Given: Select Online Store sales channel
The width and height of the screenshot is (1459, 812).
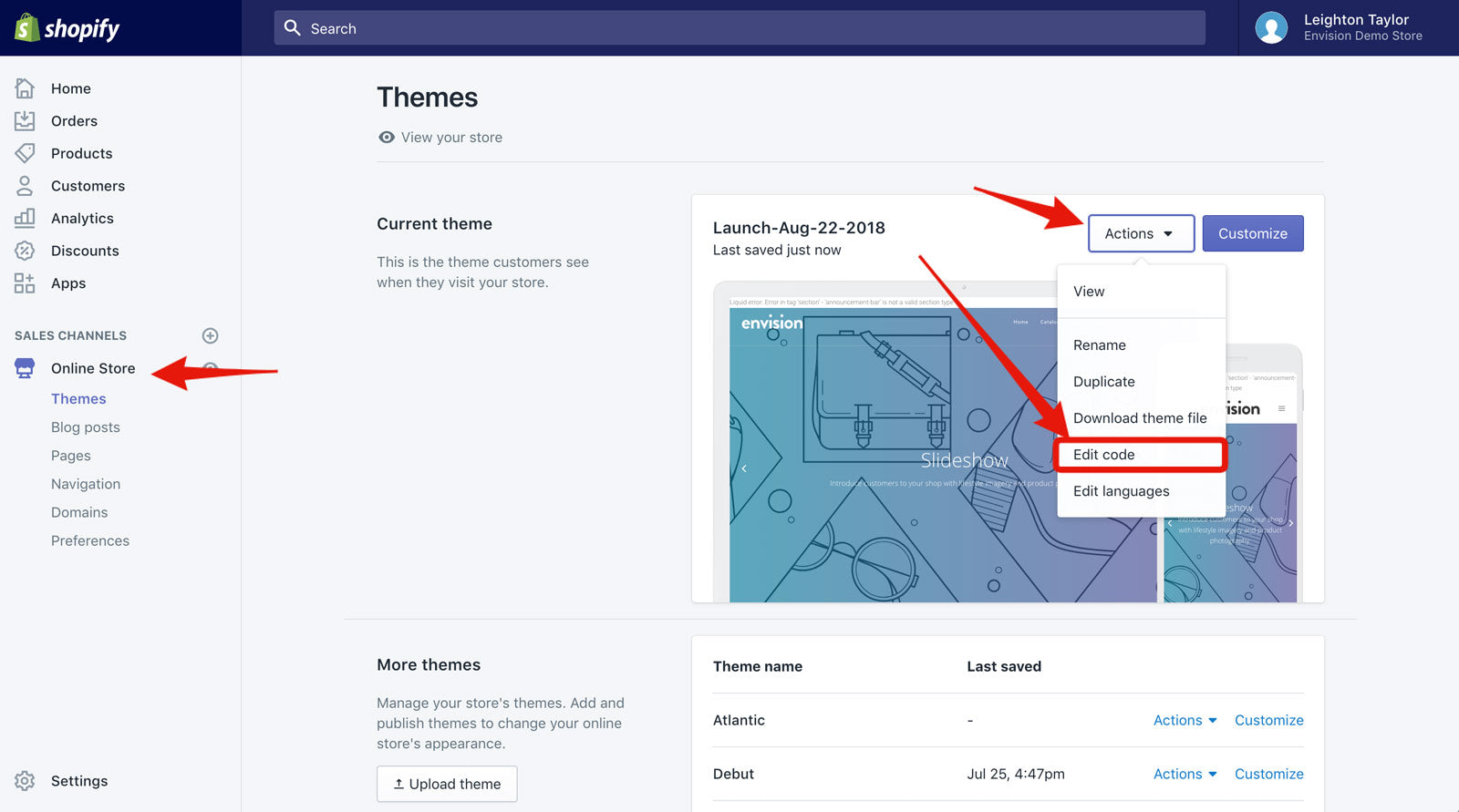Looking at the screenshot, I should tap(93, 368).
